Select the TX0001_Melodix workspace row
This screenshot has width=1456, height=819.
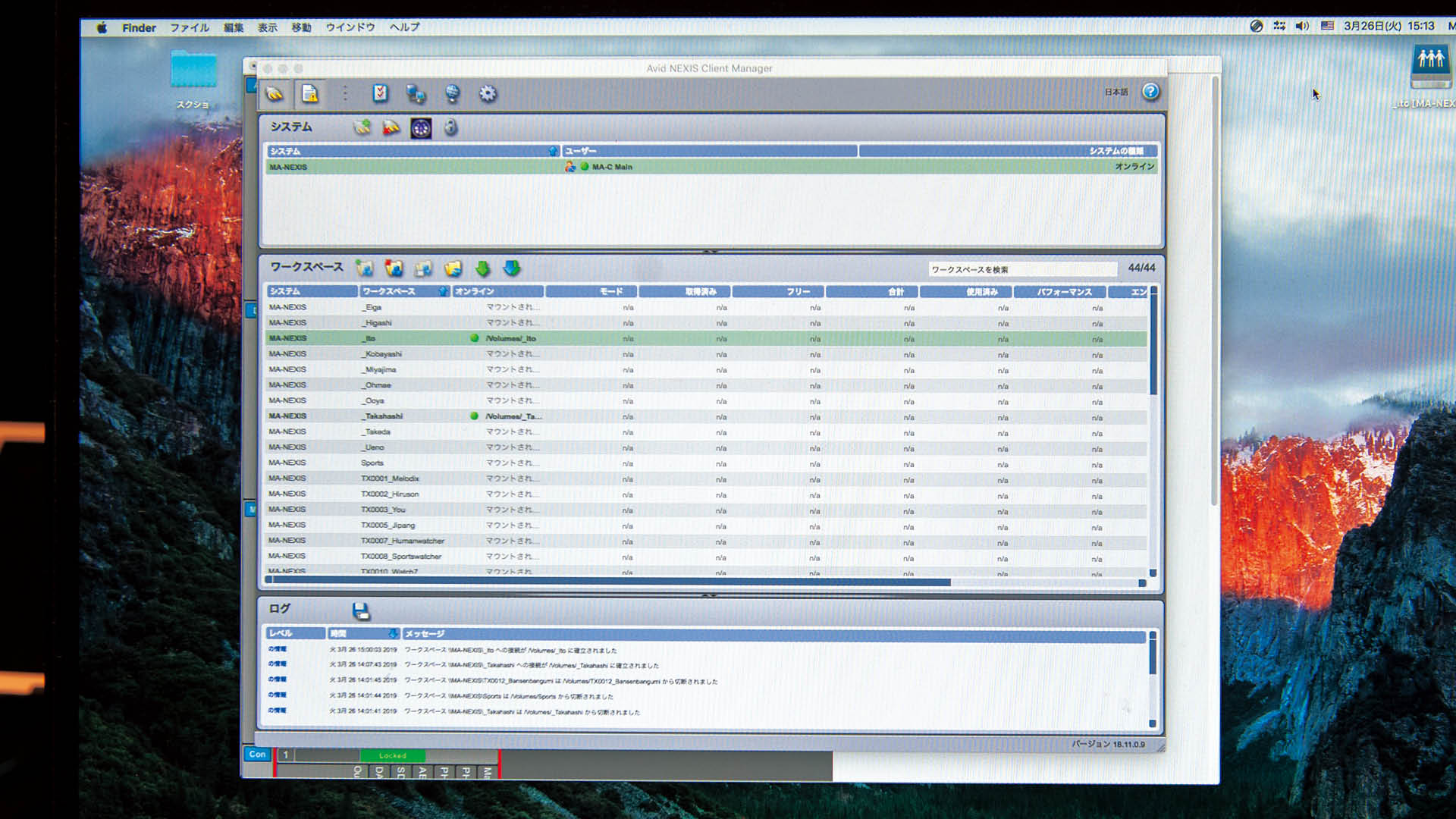point(706,479)
